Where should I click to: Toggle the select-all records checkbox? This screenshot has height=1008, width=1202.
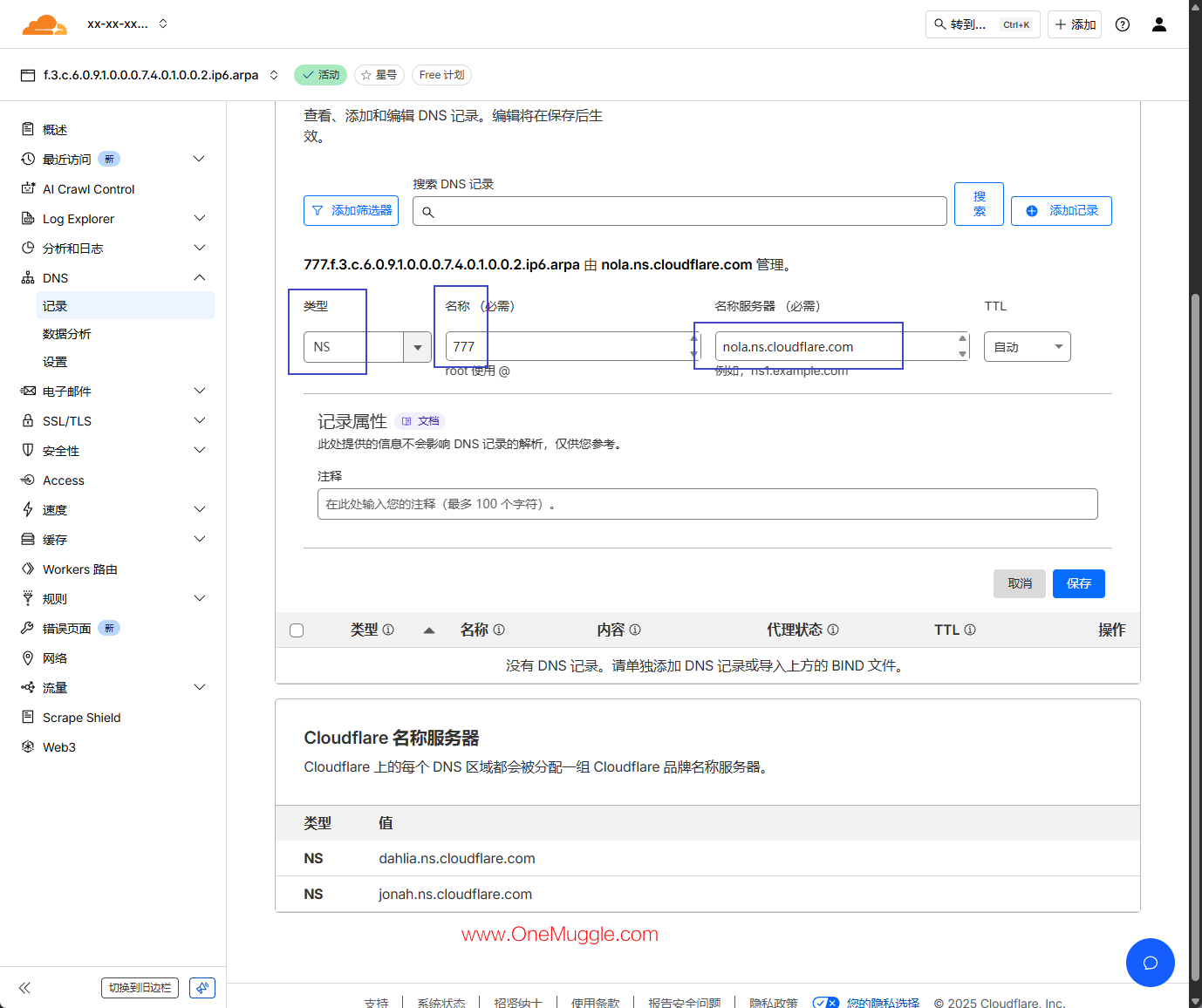[x=297, y=630]
